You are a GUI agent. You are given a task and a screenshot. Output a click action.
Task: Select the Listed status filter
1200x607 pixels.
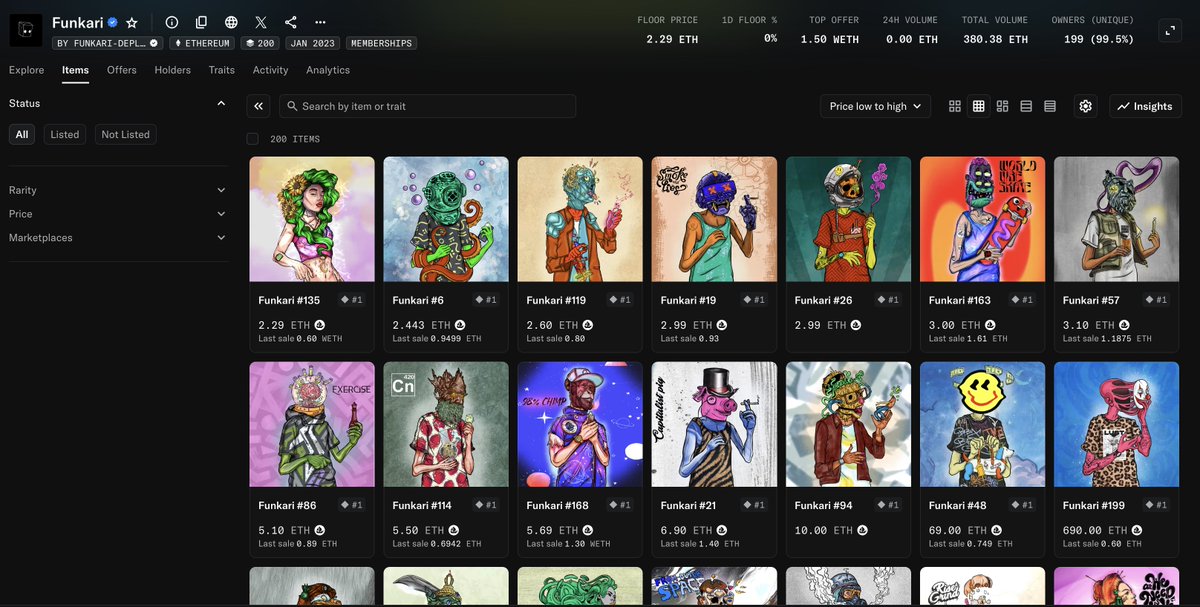pyautogui.click(x=65, y=134)
